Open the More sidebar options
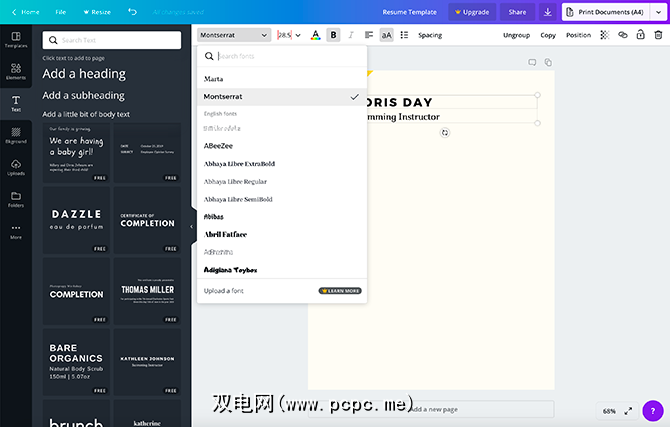Viewport: 670px width, 427px height. click(x=16, y=231)
